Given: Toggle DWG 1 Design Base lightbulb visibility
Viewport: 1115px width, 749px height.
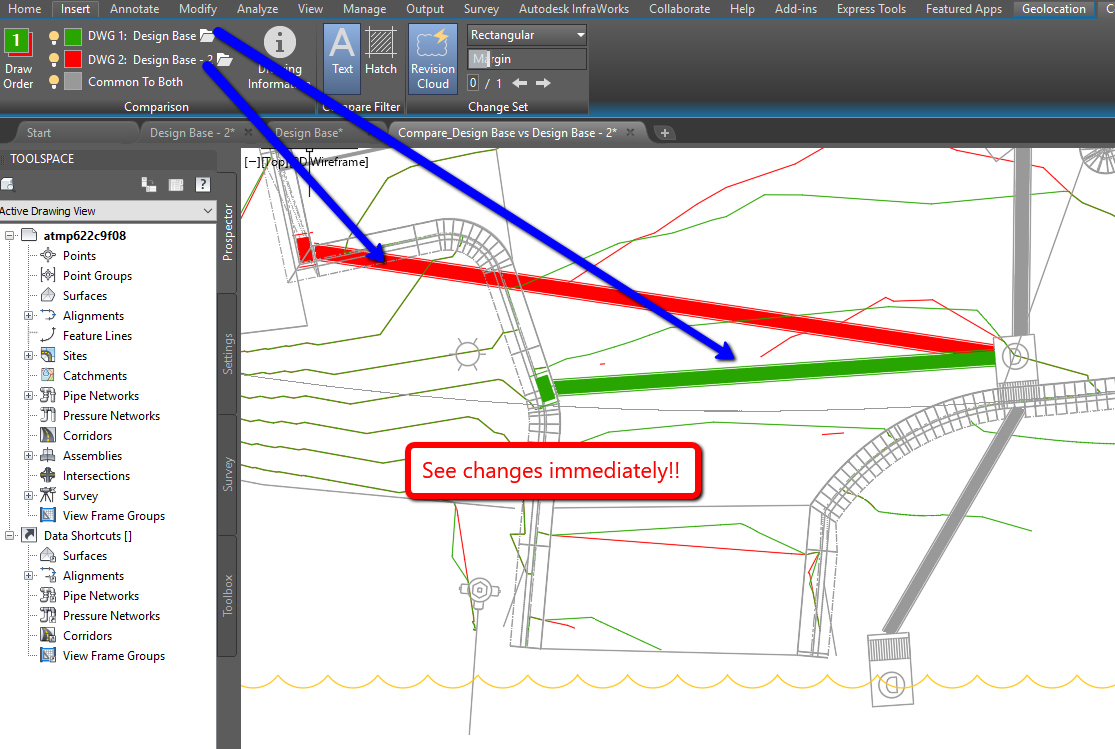Looking at the screenshot, I should tap(53, 37).
